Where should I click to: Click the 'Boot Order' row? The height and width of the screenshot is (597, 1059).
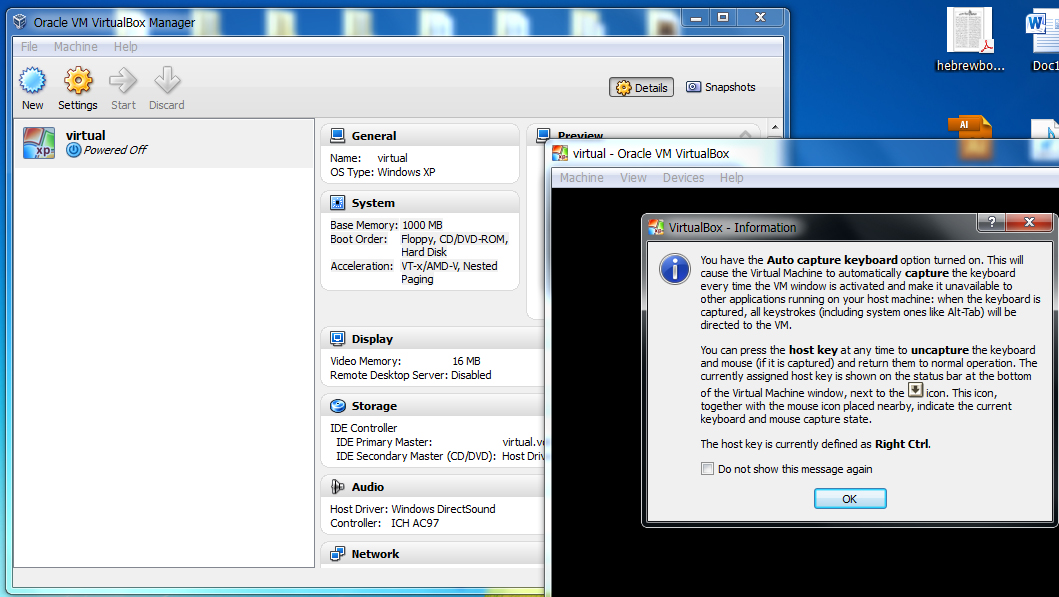click(x=419, y=245)
